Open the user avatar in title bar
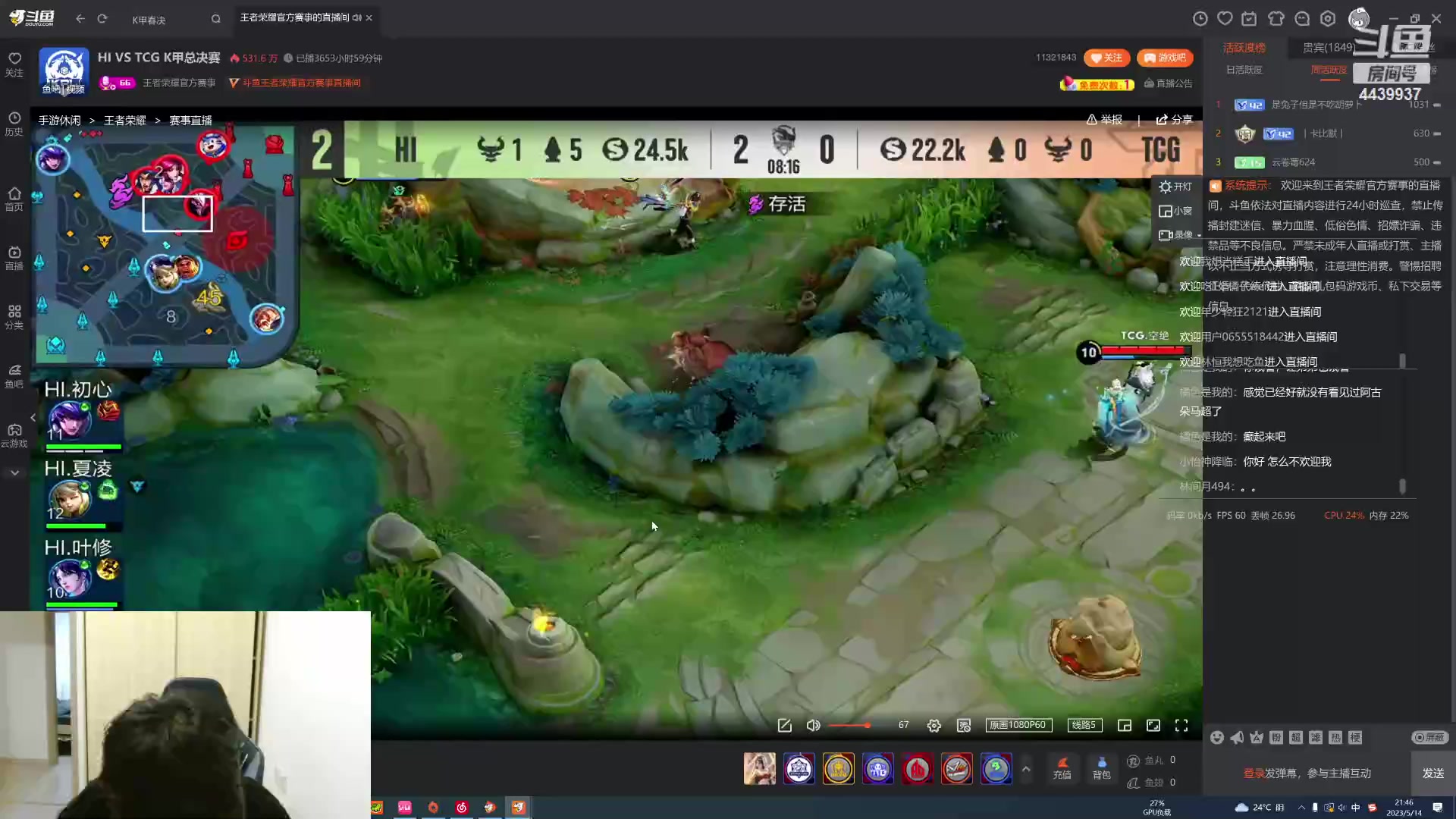This screenshot has width=1456, height=819. [x=1359, y=19]
